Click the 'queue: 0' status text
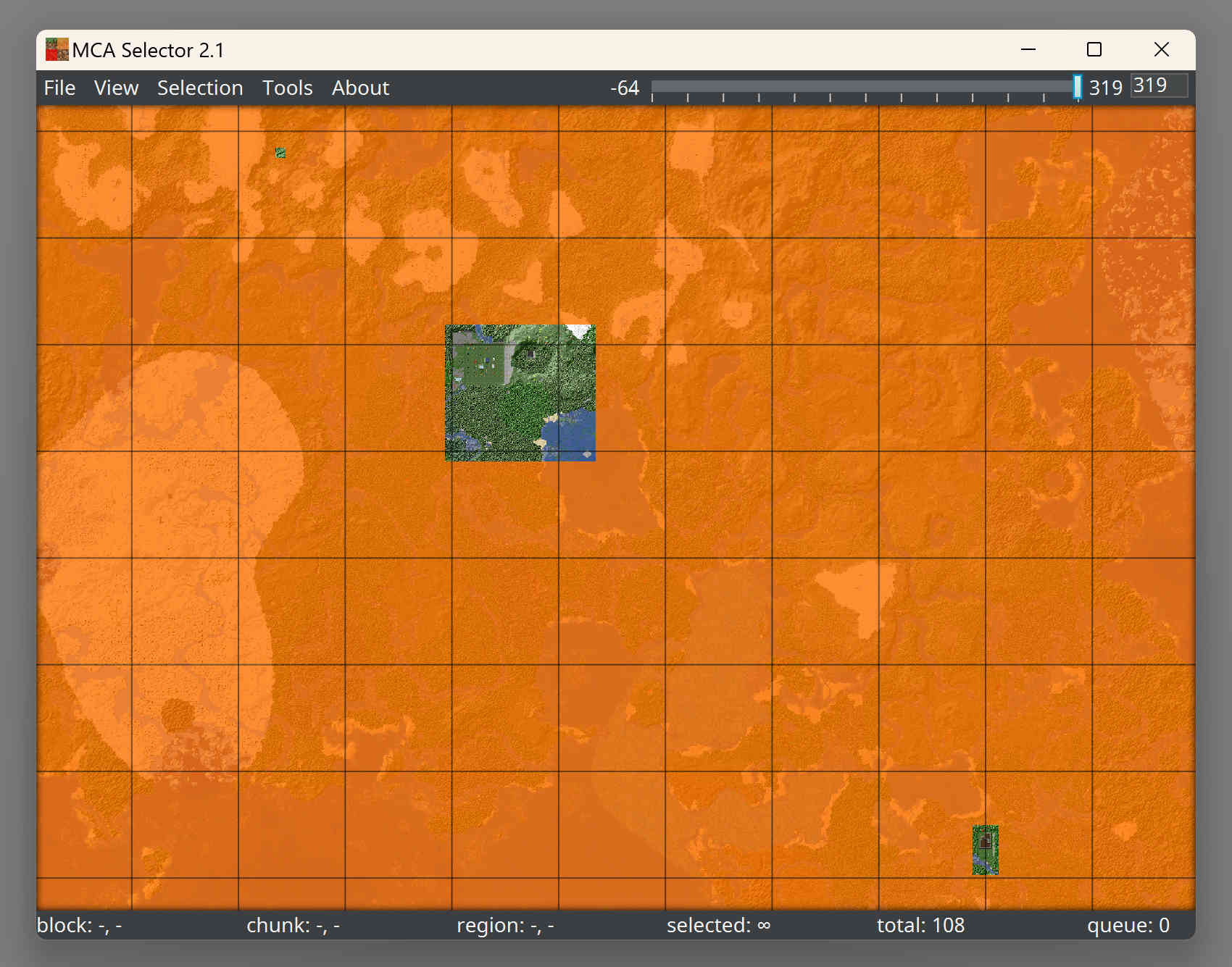Screen dimensions: 1232x967 point(1128,925)
